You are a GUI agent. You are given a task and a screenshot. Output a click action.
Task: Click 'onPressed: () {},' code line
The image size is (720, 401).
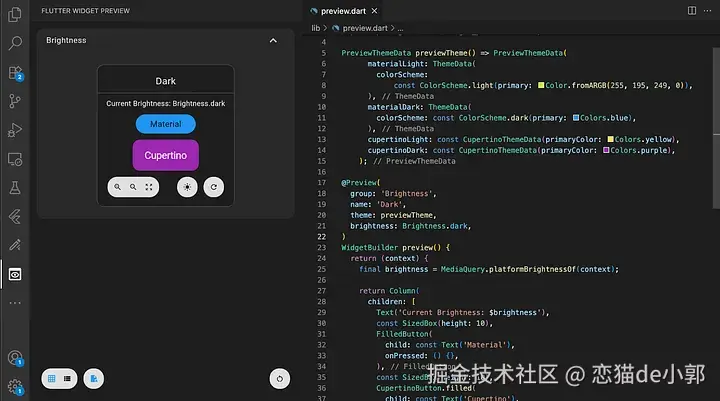[421, 356]
